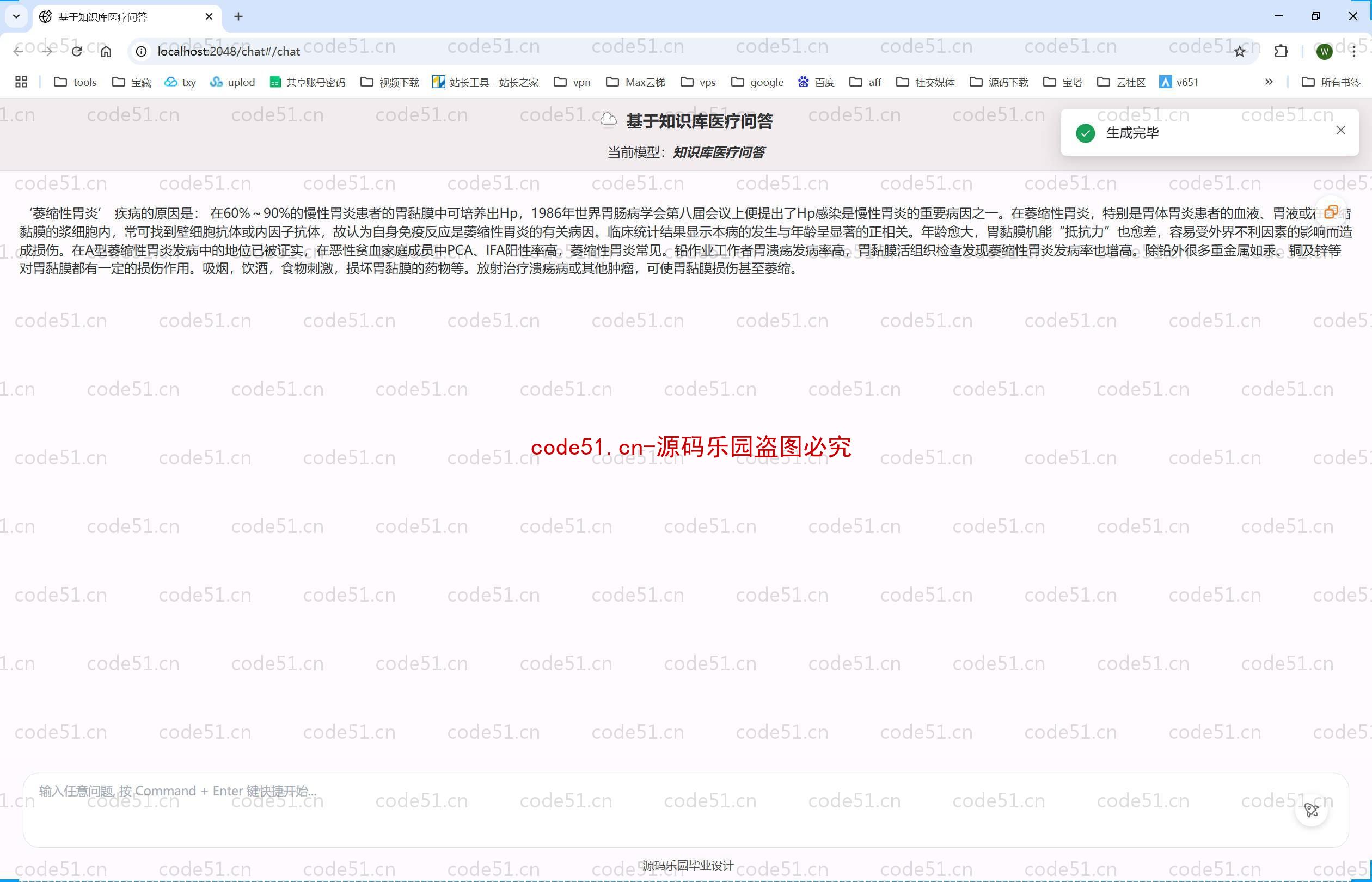Click the 源码乐园毕业设计 footer text
1372x882 pixels.
tap(688, 865)
